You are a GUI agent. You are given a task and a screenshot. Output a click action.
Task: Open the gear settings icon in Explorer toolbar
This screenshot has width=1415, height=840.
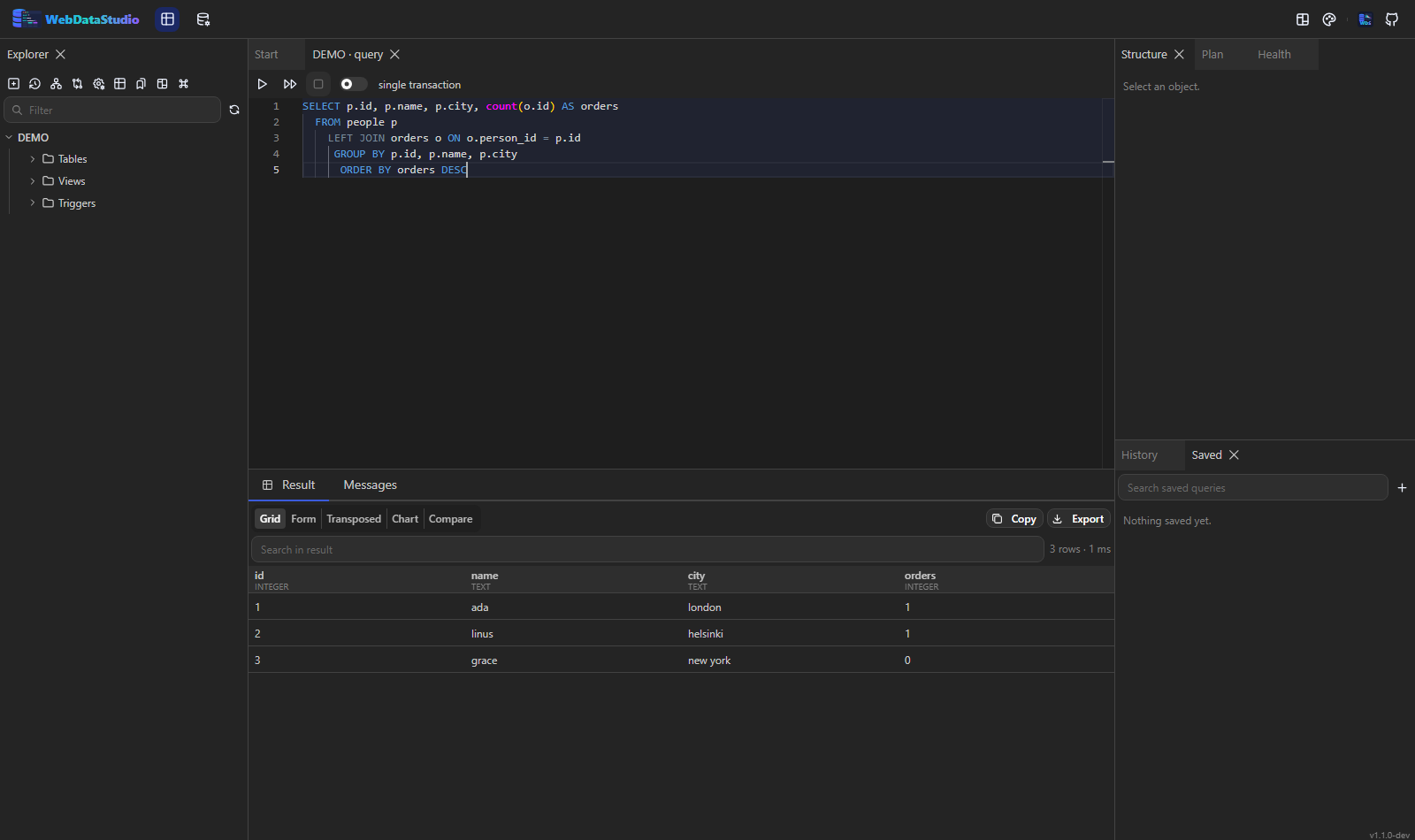point(98,84)
